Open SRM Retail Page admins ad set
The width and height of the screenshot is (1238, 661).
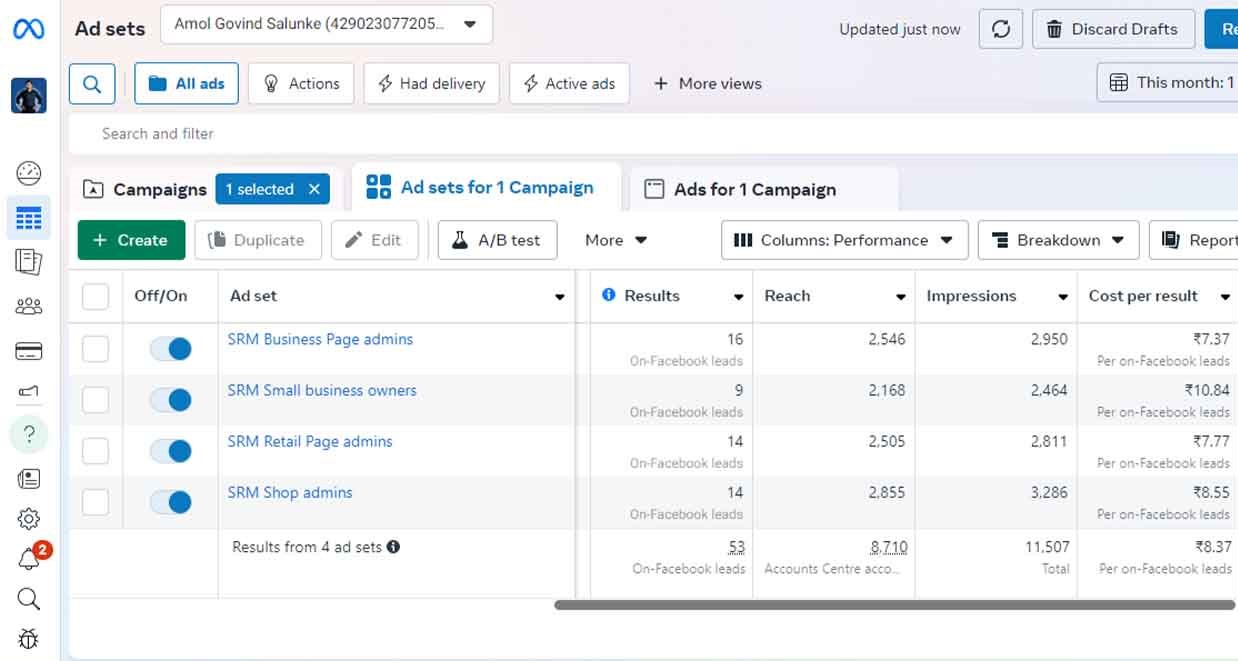point(310,441)
